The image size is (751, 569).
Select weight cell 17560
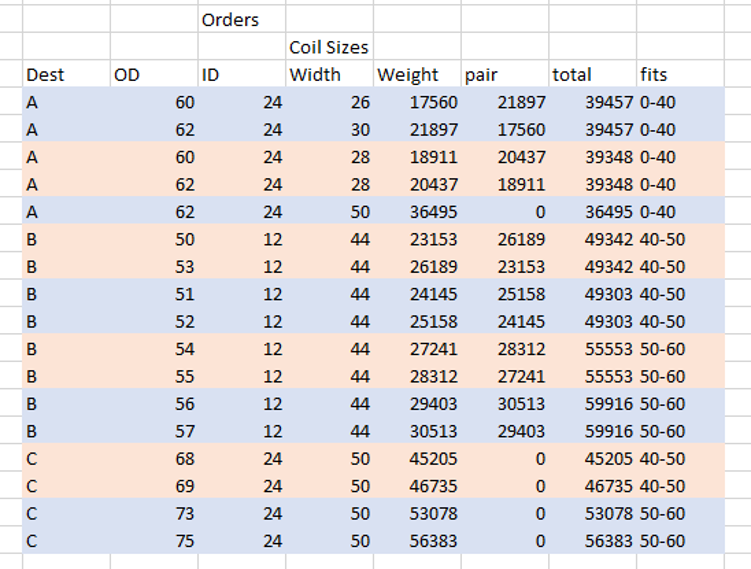coord(417,102)
